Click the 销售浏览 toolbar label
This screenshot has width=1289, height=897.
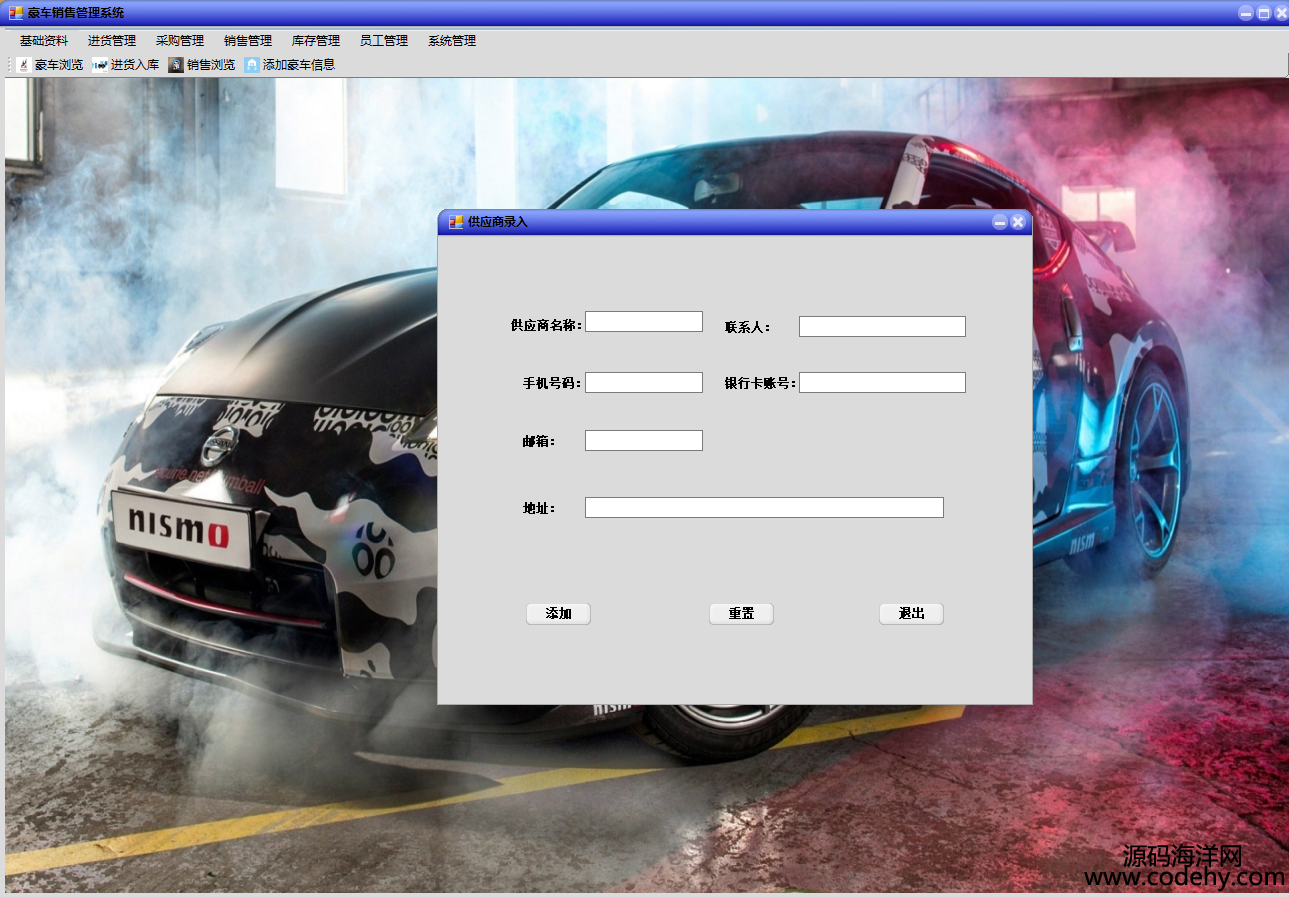(211, 65)
